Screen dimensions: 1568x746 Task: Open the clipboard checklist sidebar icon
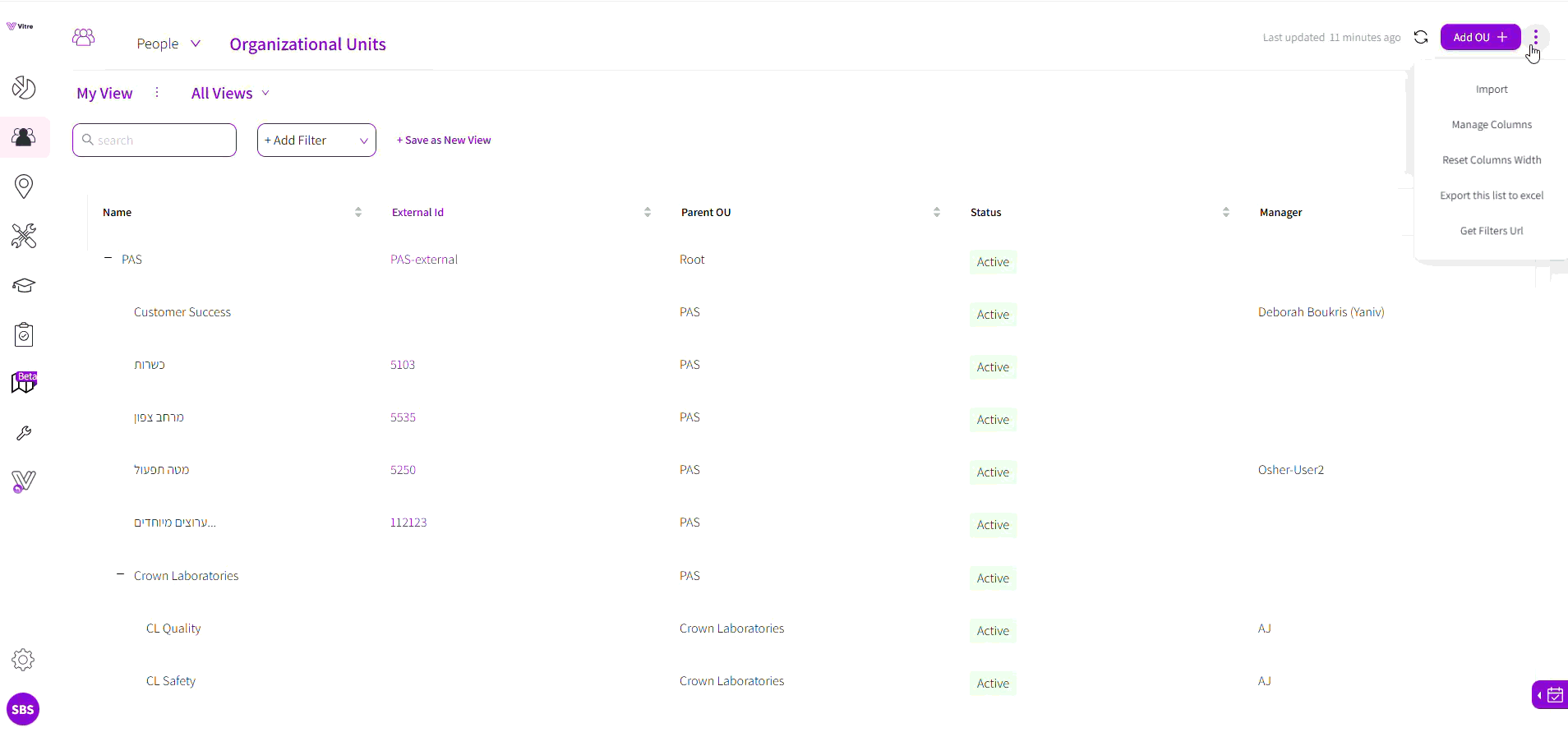pos(24,334)
